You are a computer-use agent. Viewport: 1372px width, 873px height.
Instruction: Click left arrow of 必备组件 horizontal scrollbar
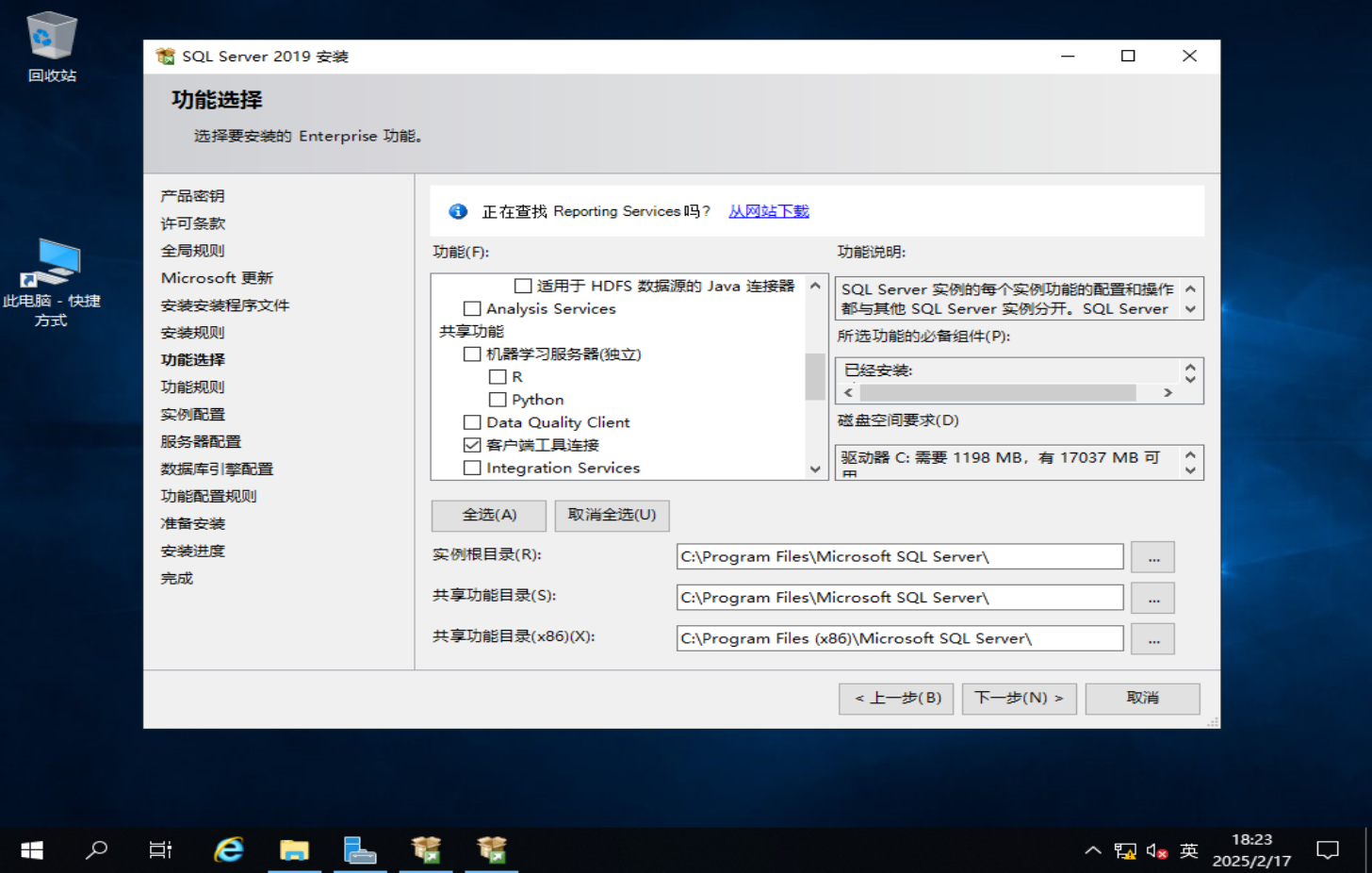tap(849, 392)
